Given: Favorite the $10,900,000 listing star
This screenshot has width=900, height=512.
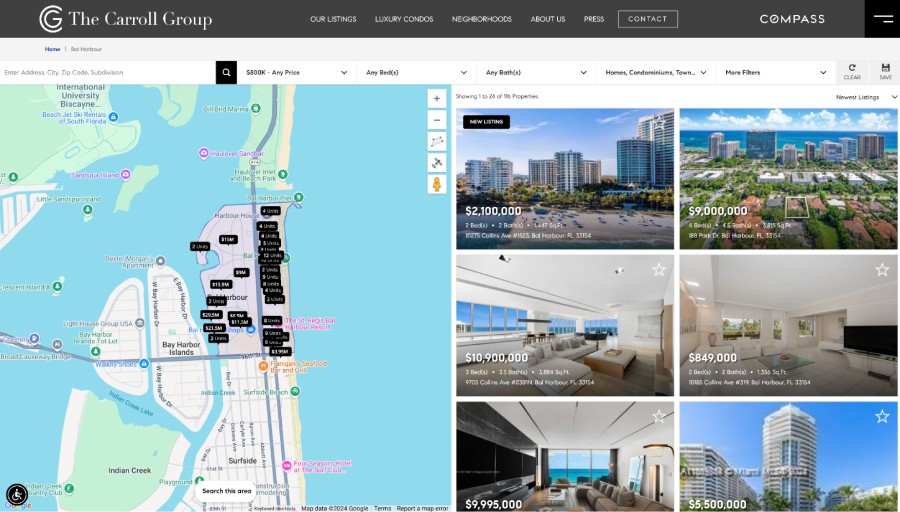Looking at the screenshot, I should (658, 269).
